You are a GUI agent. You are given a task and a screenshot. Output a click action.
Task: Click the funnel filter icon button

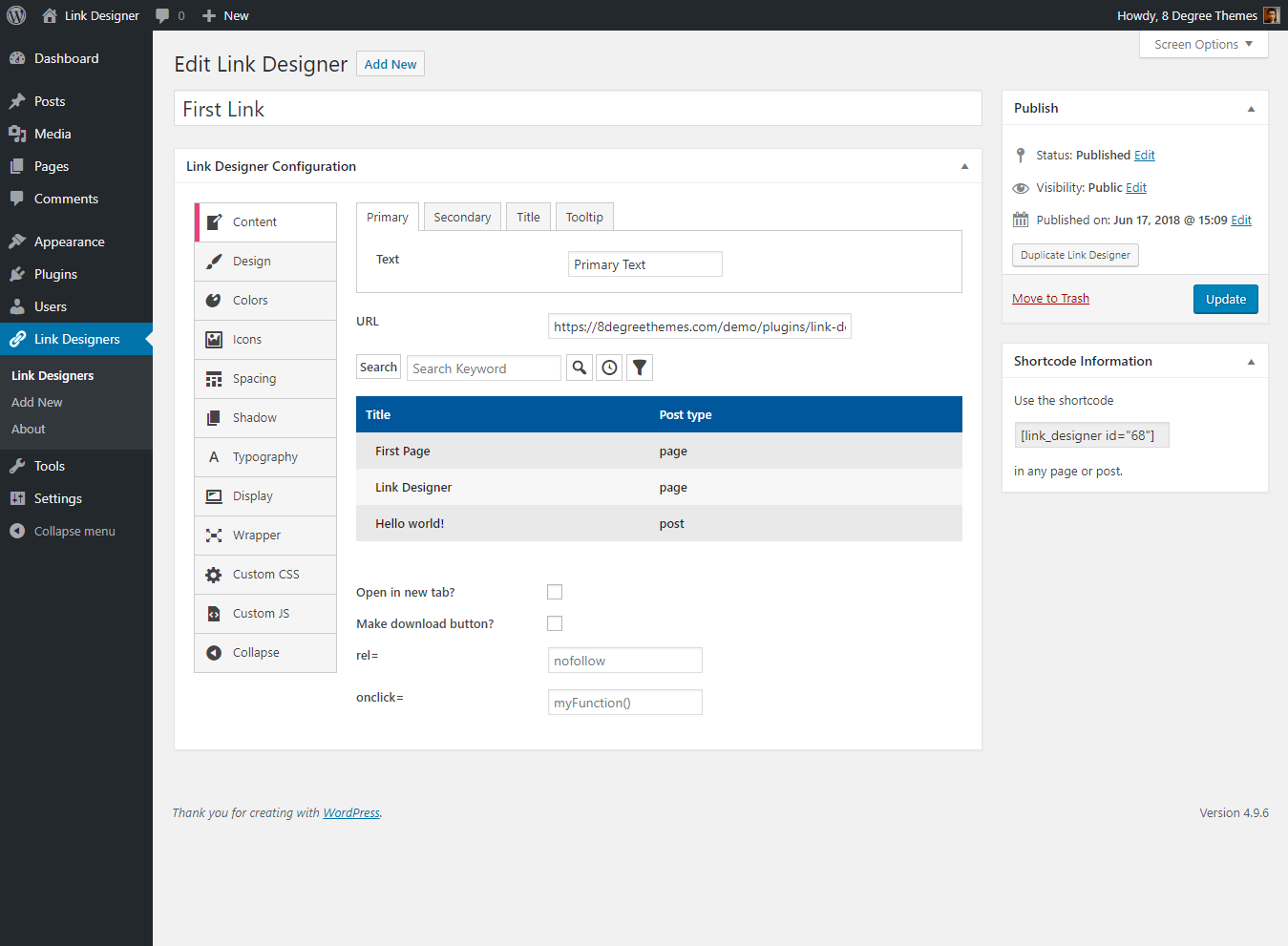click(x=640, y=368)
